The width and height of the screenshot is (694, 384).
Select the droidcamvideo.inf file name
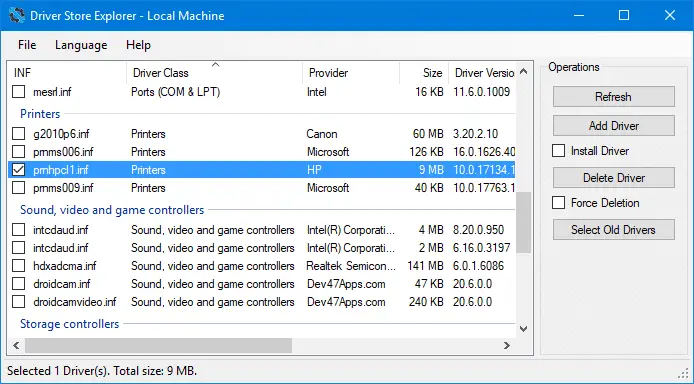75,302
